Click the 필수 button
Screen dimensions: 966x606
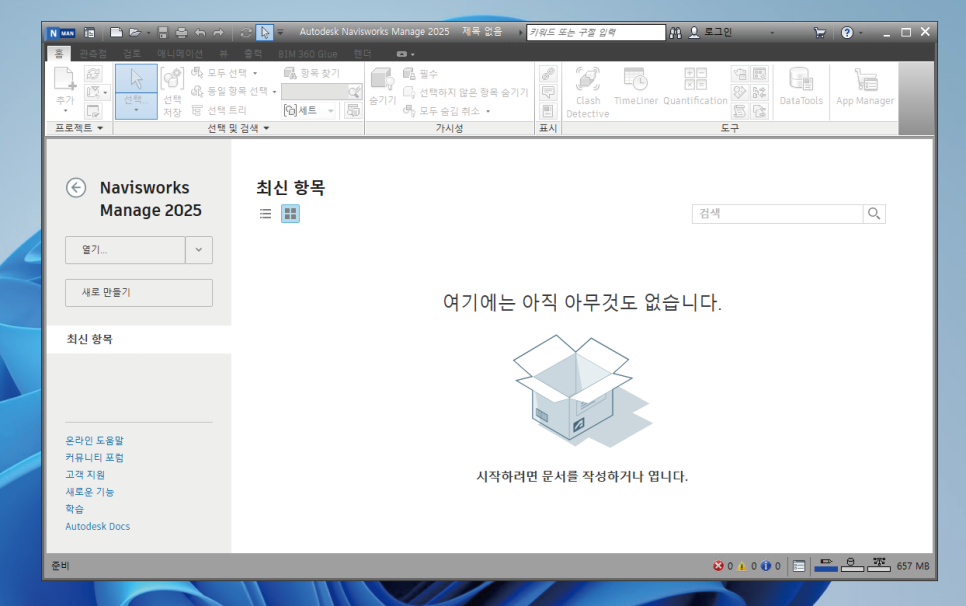click(x=421, y=74)
